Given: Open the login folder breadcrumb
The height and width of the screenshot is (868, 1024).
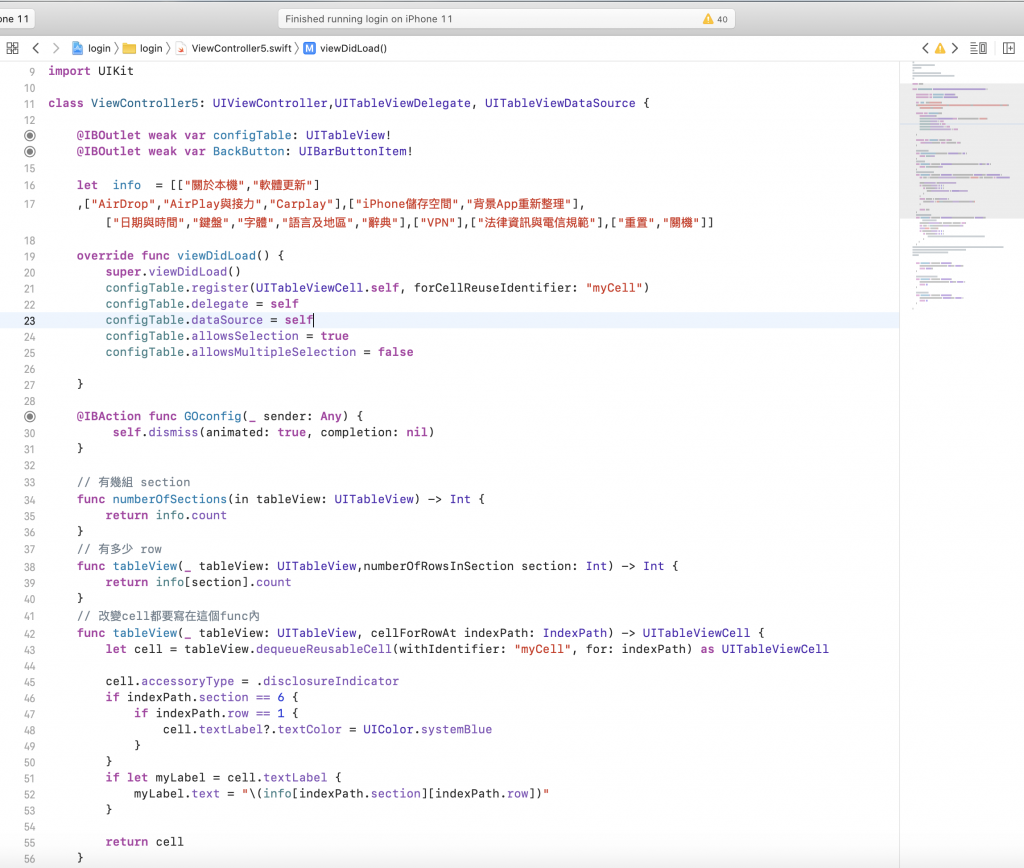Looking at the screenshot, I should (x=151, y=48).
